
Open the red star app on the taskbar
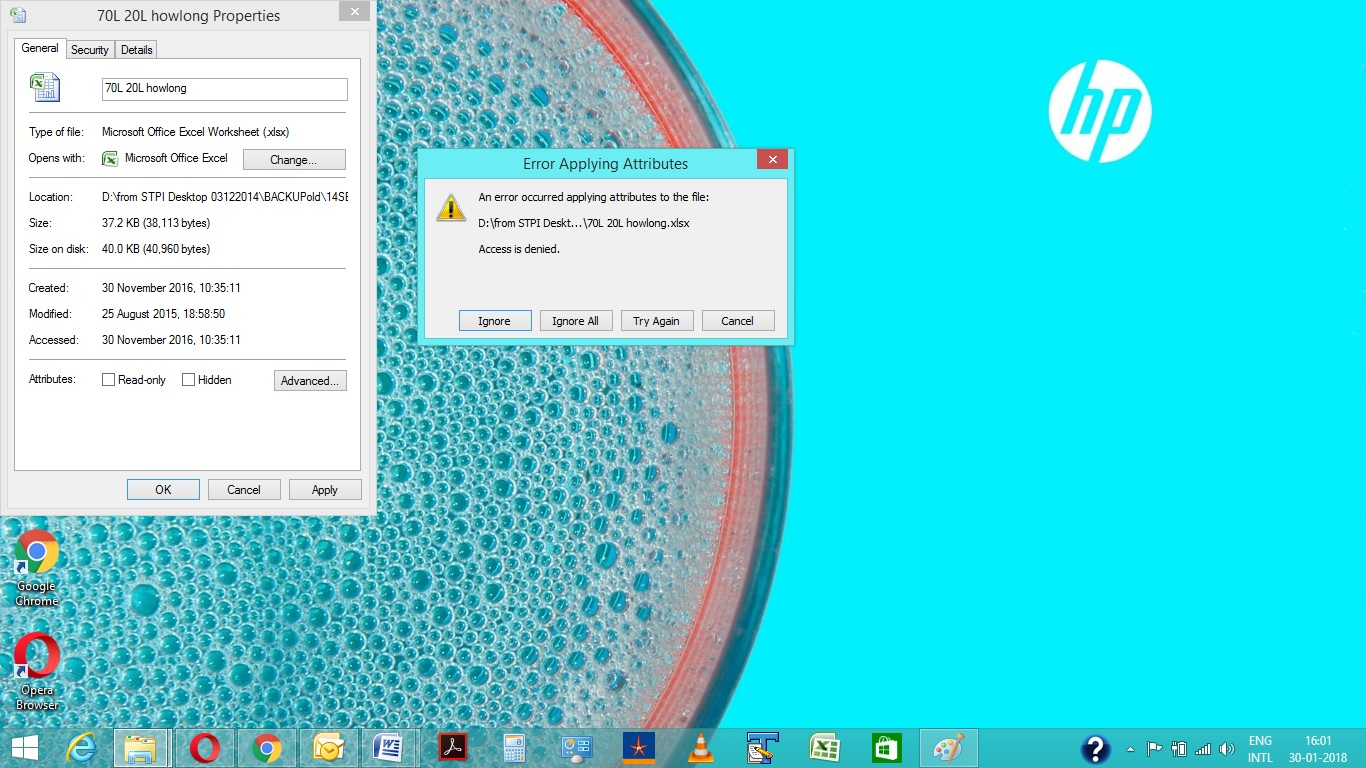638,748
